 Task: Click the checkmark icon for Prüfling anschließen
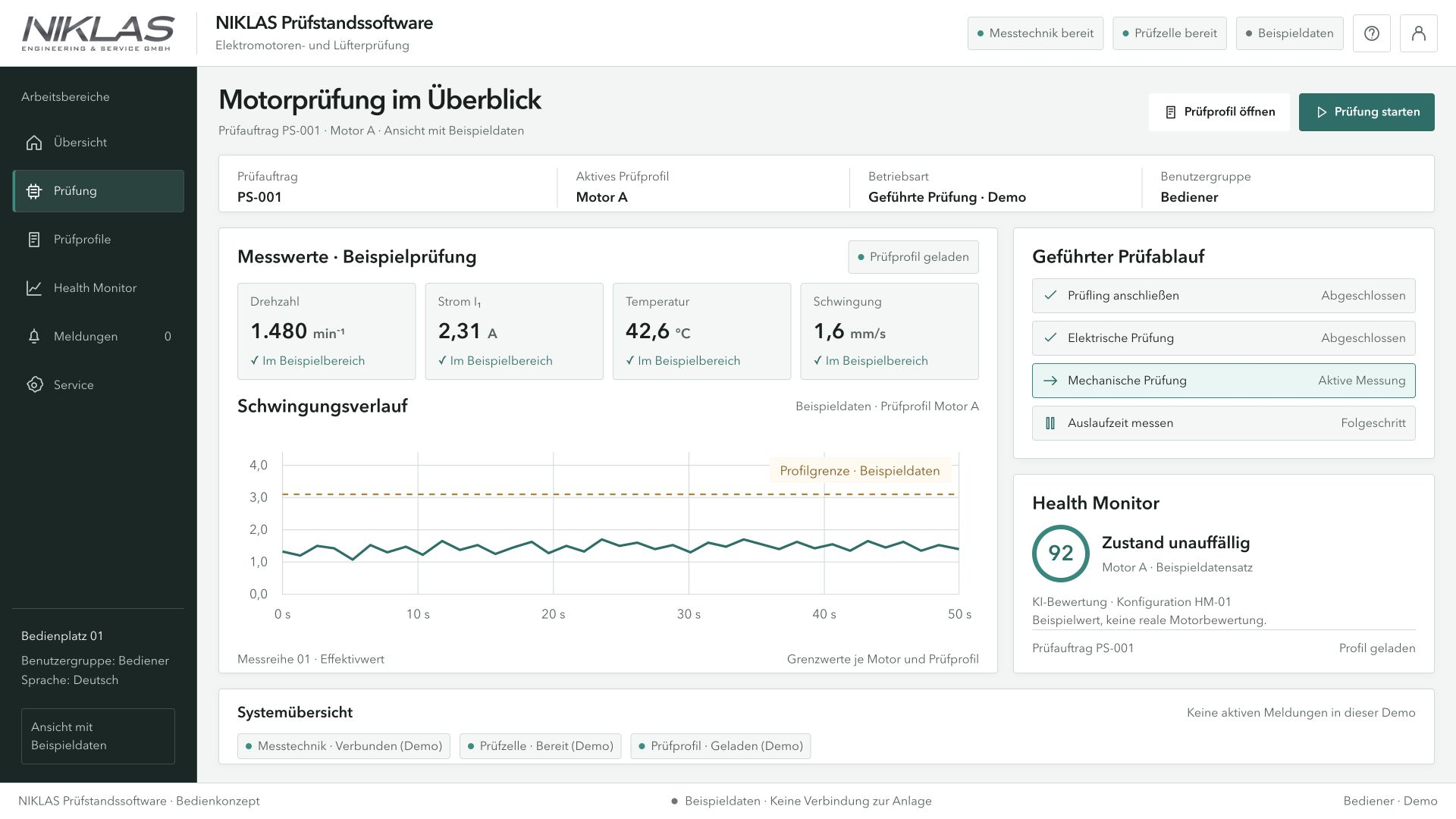pos(1050,296)
